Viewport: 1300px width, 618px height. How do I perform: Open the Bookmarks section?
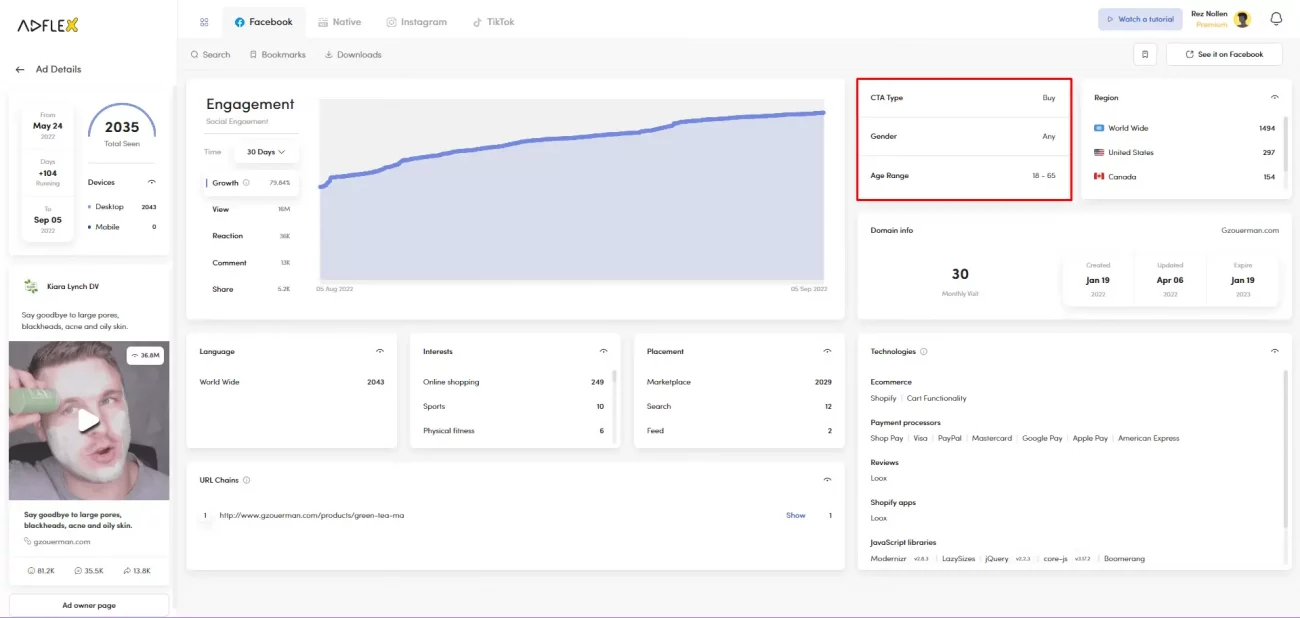[x=277, y=55]
